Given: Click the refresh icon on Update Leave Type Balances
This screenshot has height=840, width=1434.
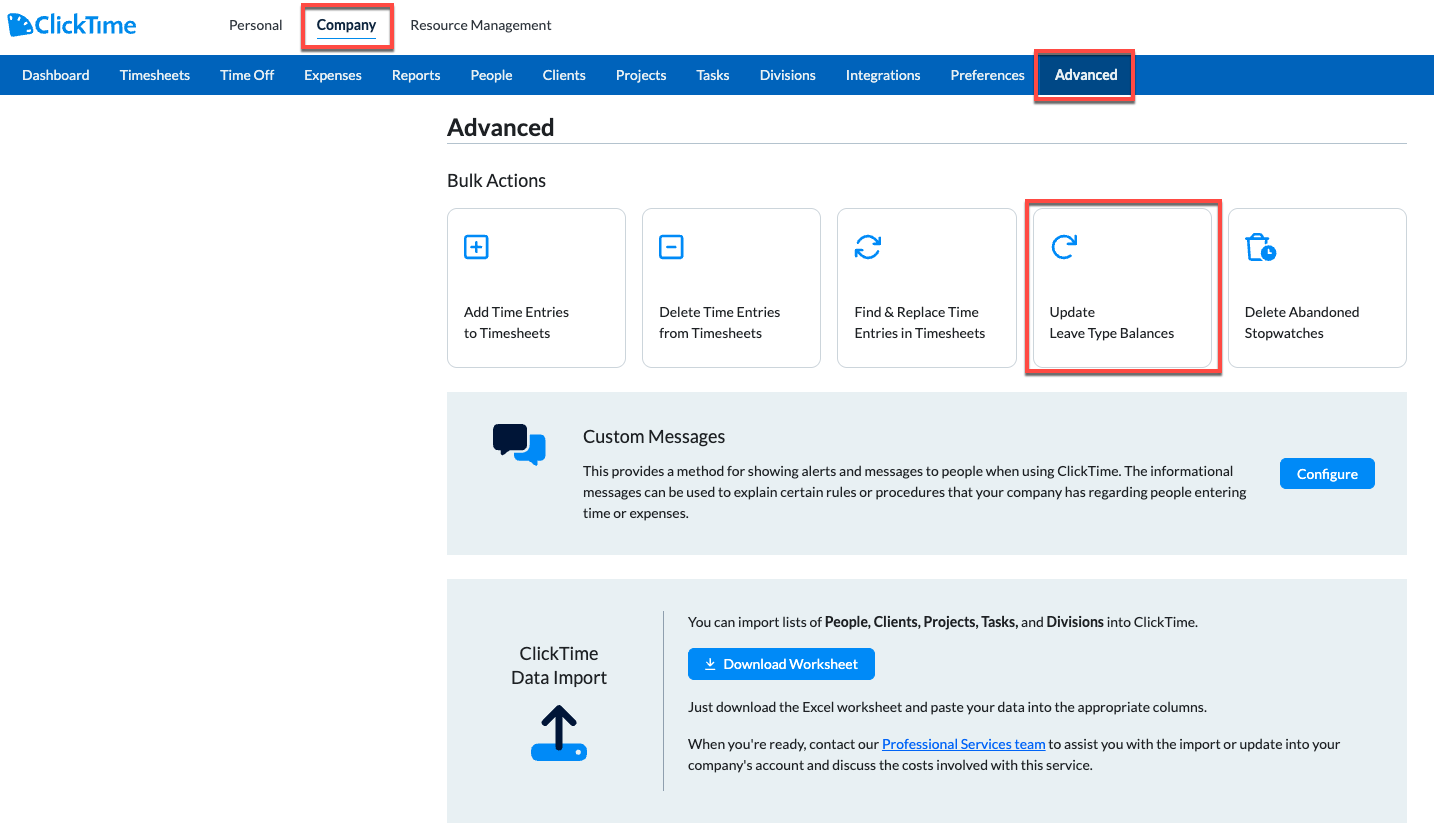Looking at the screenshot, I should click(1063, 247).
